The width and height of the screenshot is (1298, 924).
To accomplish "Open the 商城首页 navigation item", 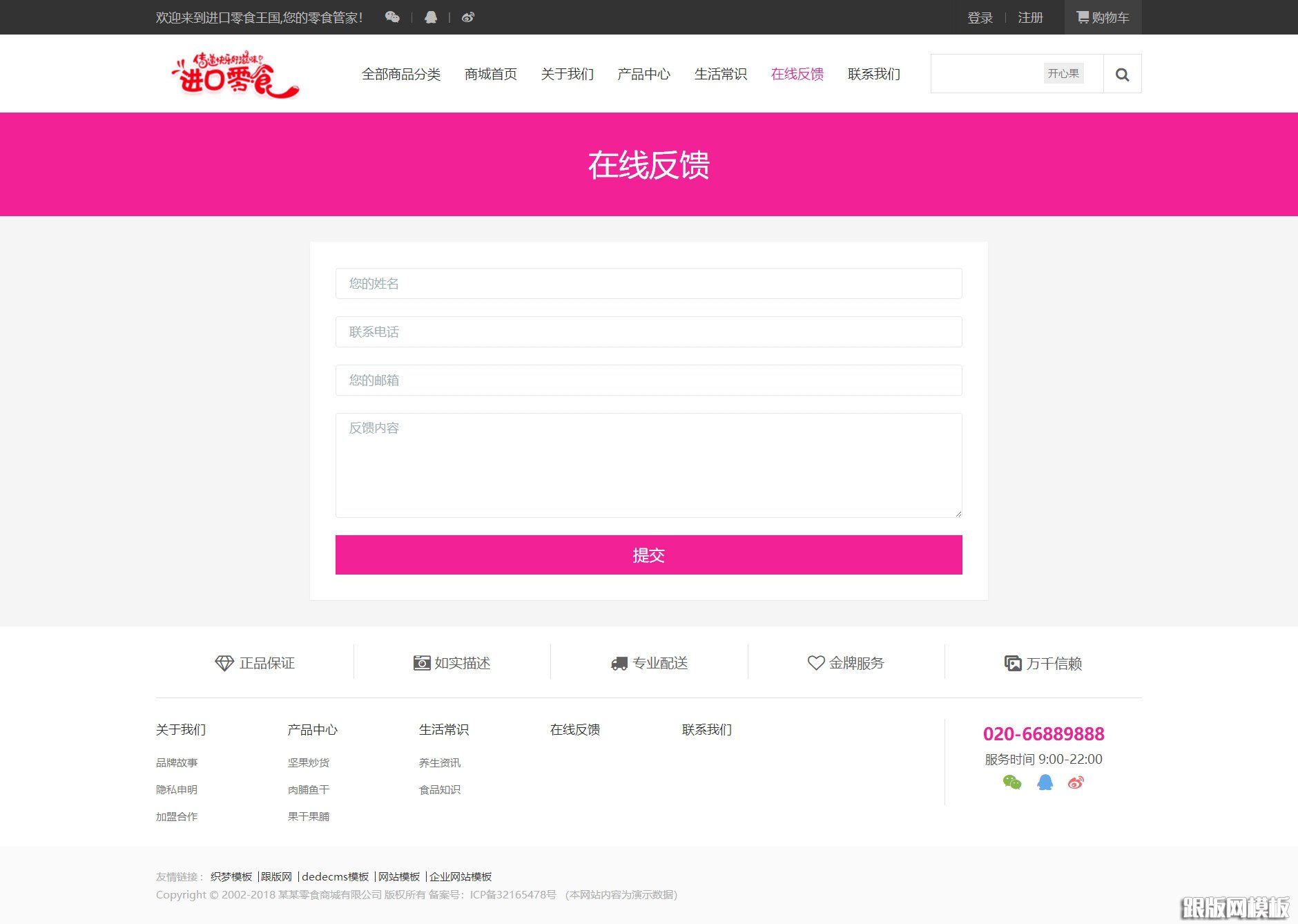I will (x=491, y=74).
